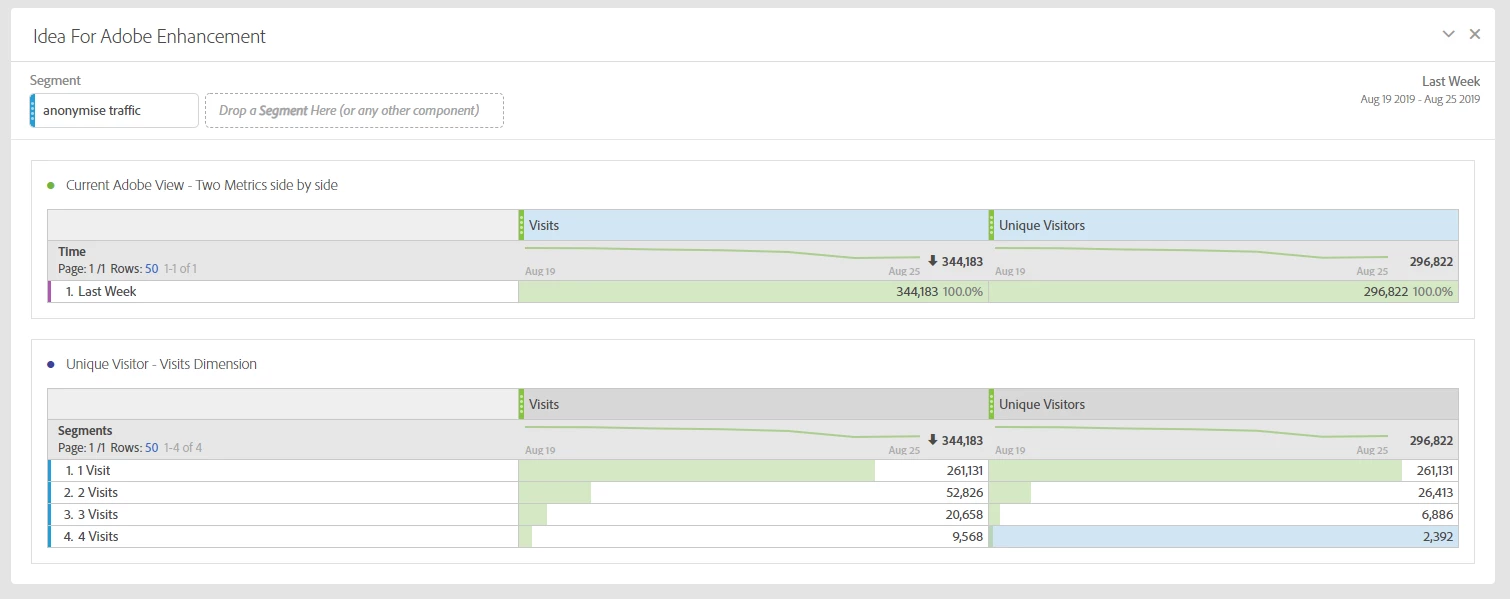Click the 261,131 Visits cell for 1 Visit
This screenshot has width=1510, height=599.
pos(754,470)
